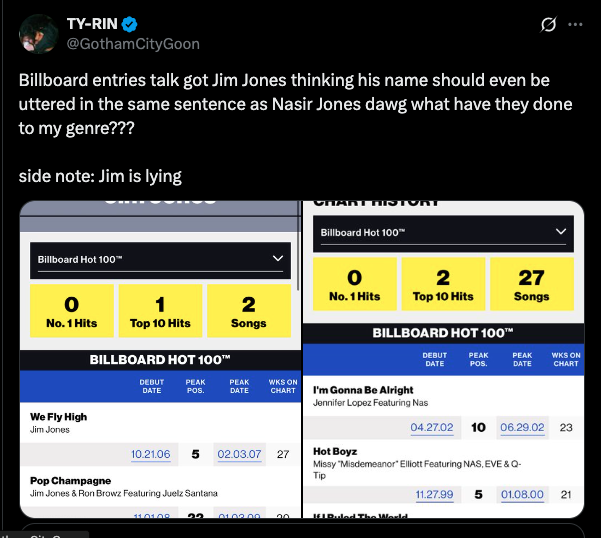The width and height of the screenshot is (601, 538).
Task: Click the right BILLBOARD HOT 100 table heading
Action: pos(443,333)
